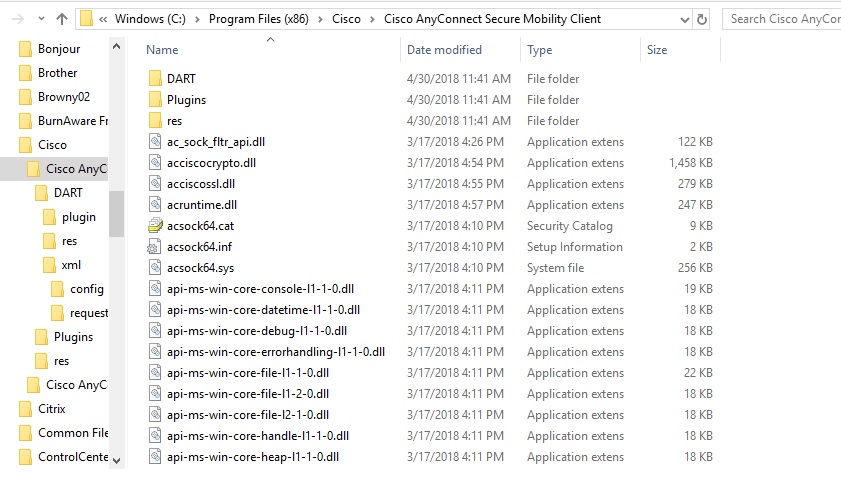This screenshot has width=841, height=479.
Task: Select ac_sock_fltr_api.dll file icon
Action: click(155, 142)
